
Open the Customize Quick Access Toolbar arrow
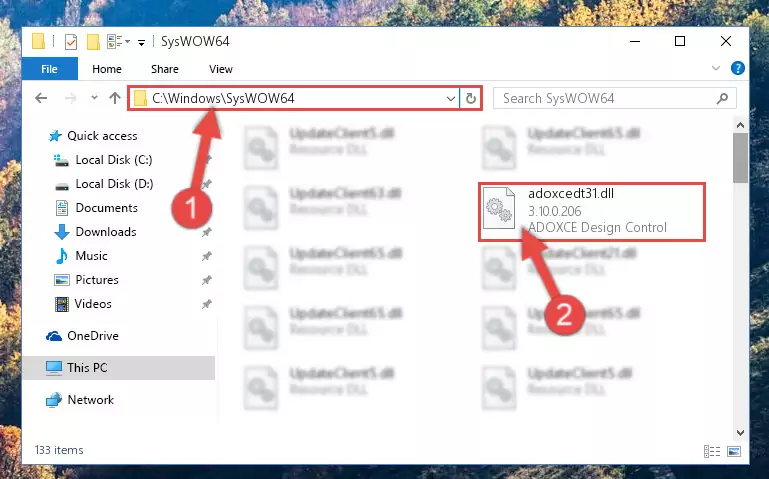pyautogui.click(x=141, y=43)
